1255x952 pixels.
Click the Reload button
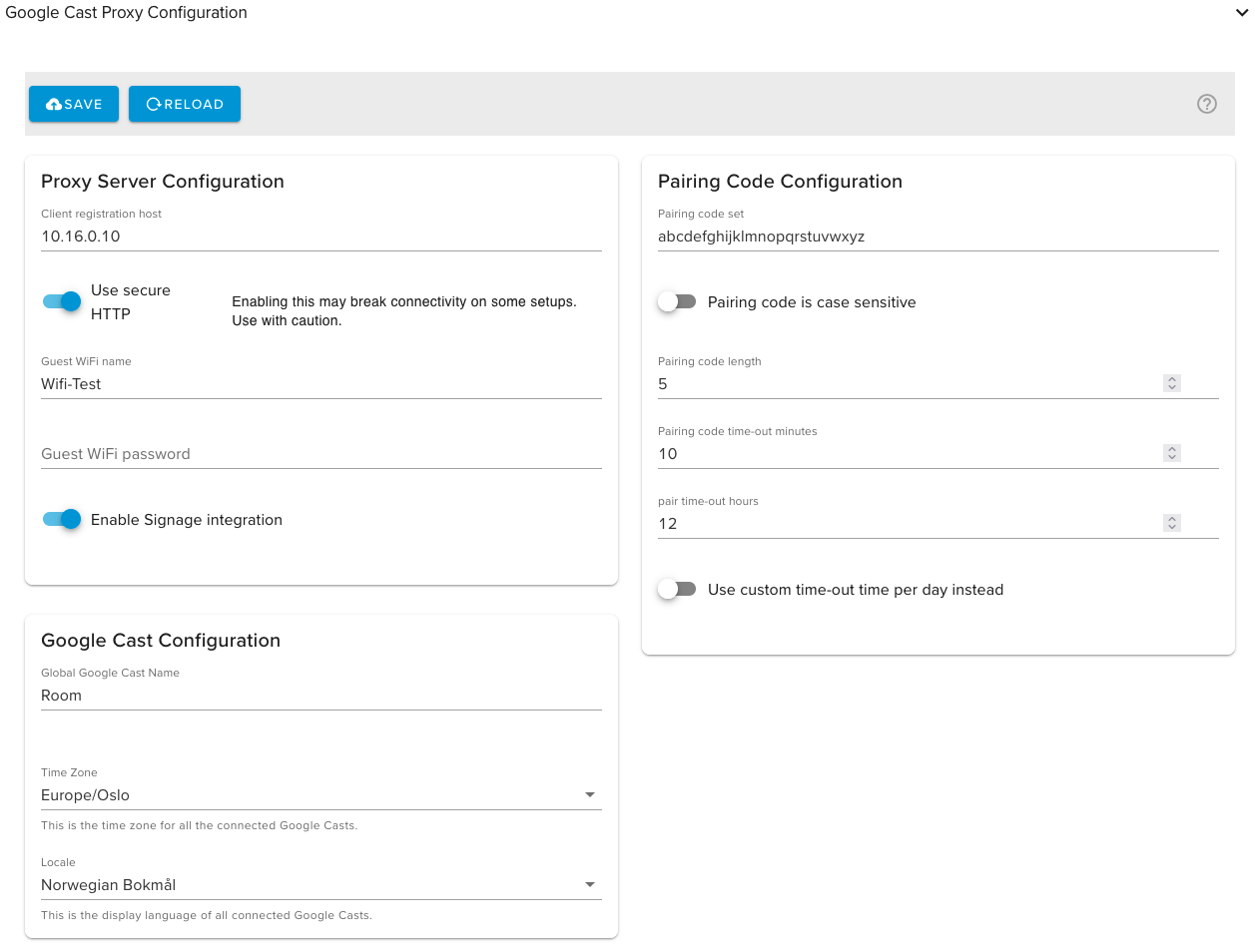pos(185,104)
